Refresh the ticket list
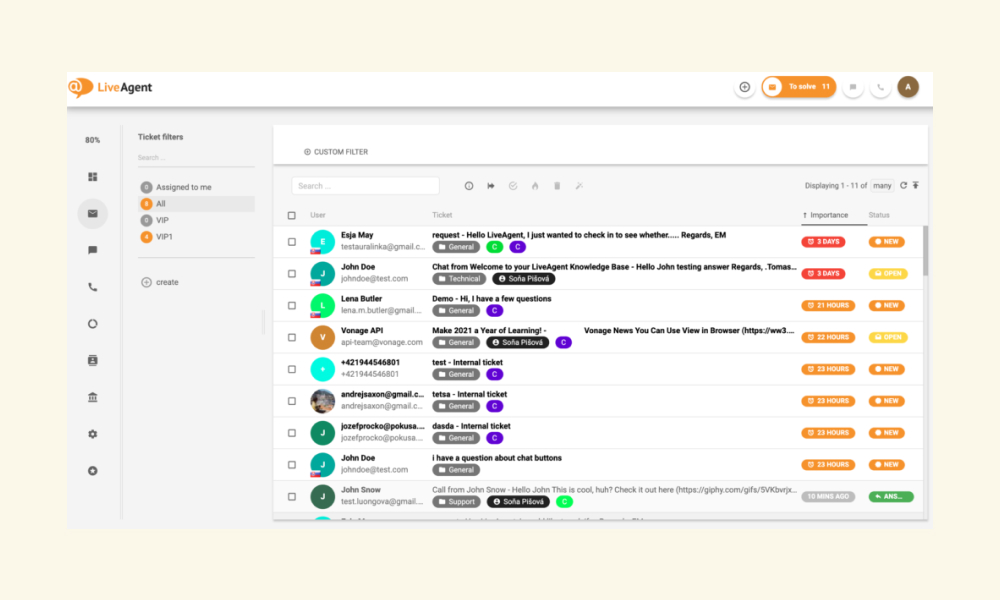The height and width of the screenshot is (600, 1000). [x=903, y=186]
